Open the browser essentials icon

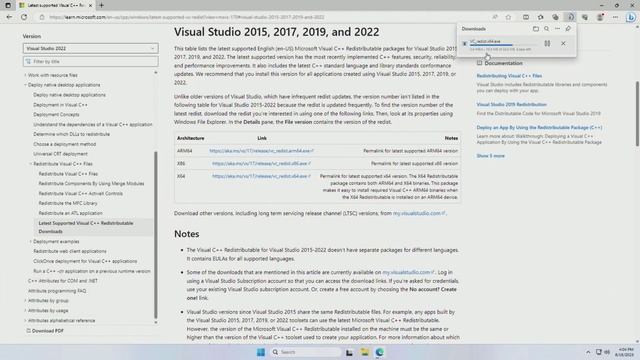585,17
